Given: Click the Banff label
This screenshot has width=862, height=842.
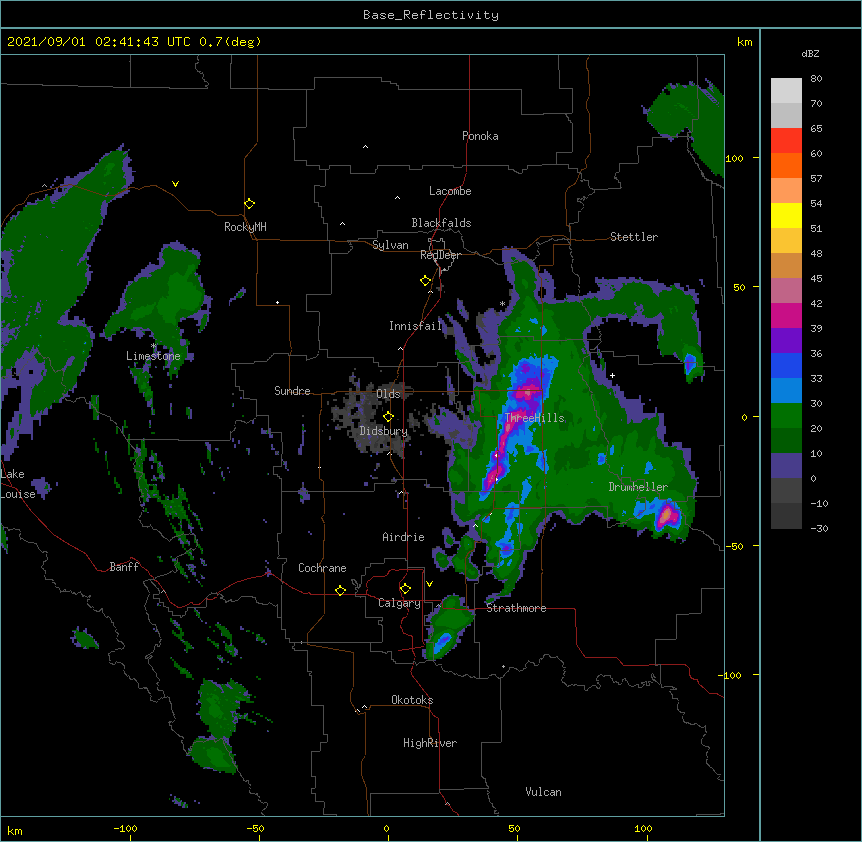Looking at the screenshot, I should pos(124,567).
